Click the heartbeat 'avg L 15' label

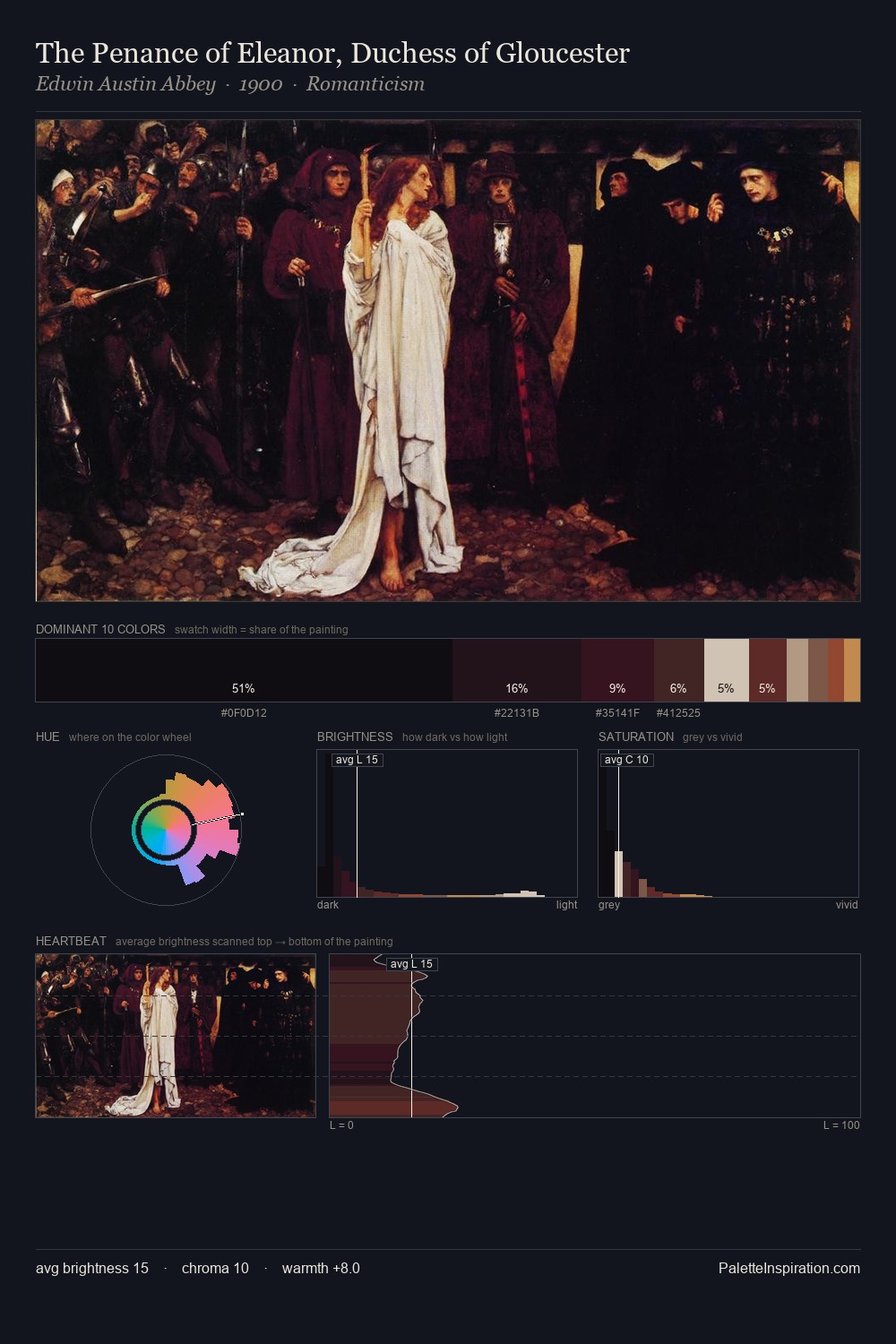(412, 964)
